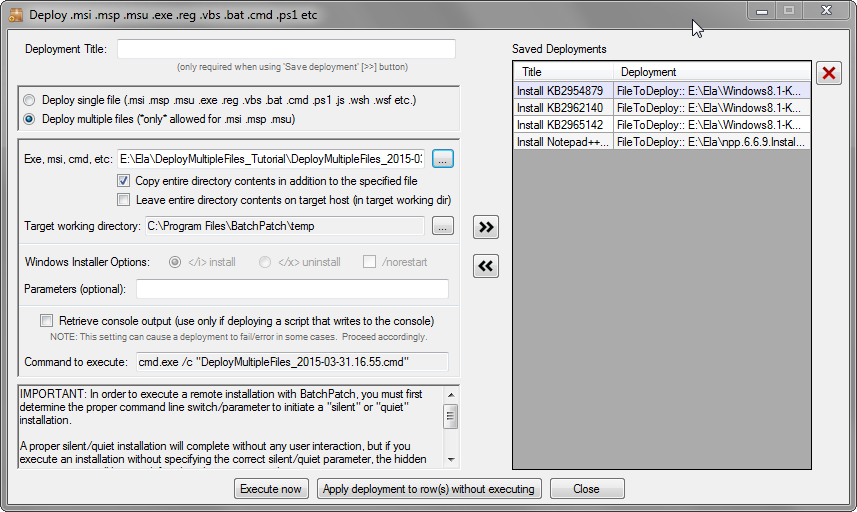Click the Deployment Title input field

[286, 49]
